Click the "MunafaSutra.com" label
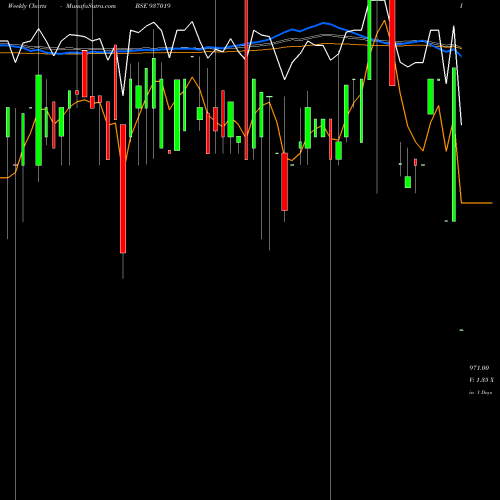 pos(91,6)
